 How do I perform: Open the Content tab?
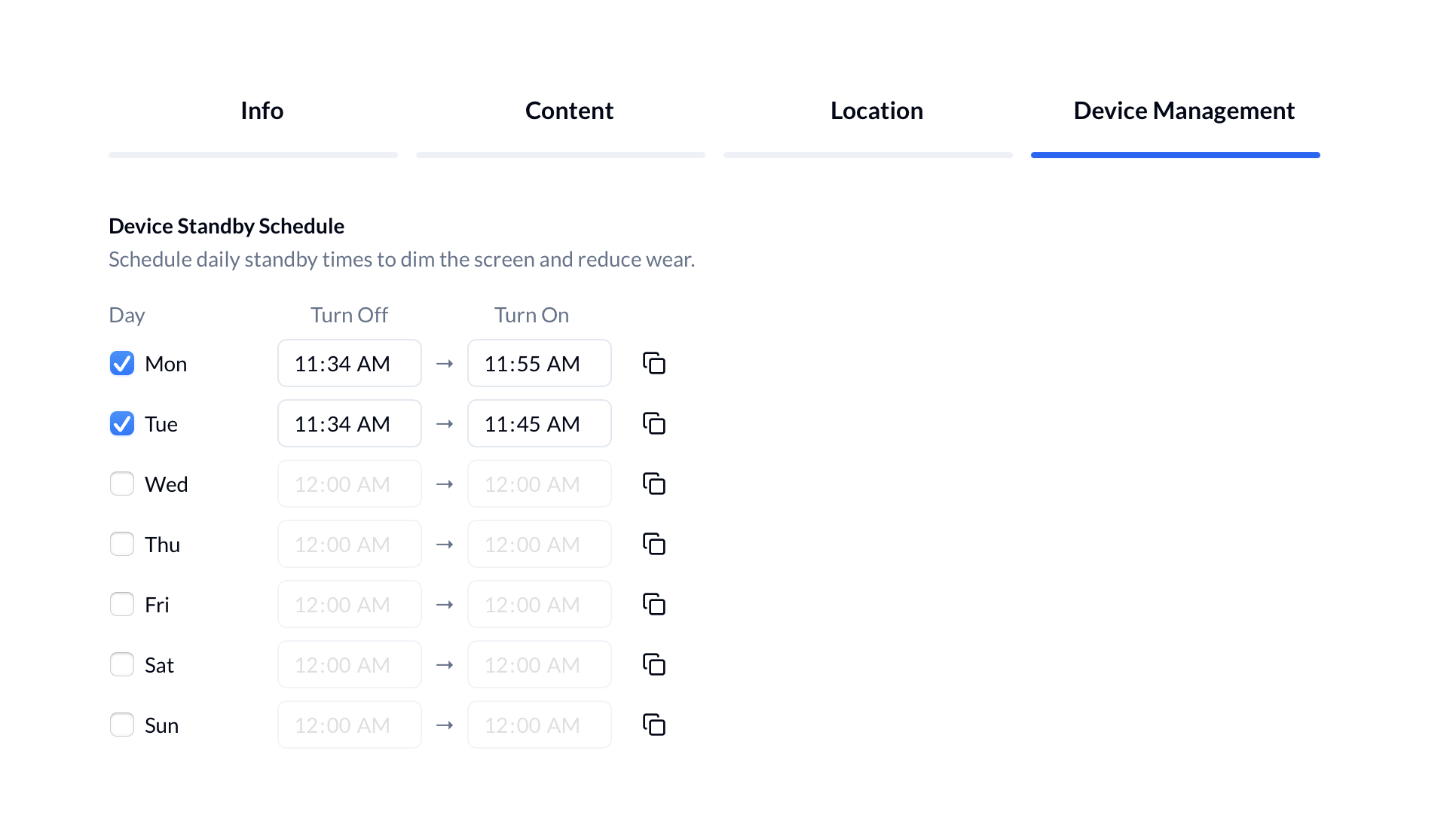569,111
